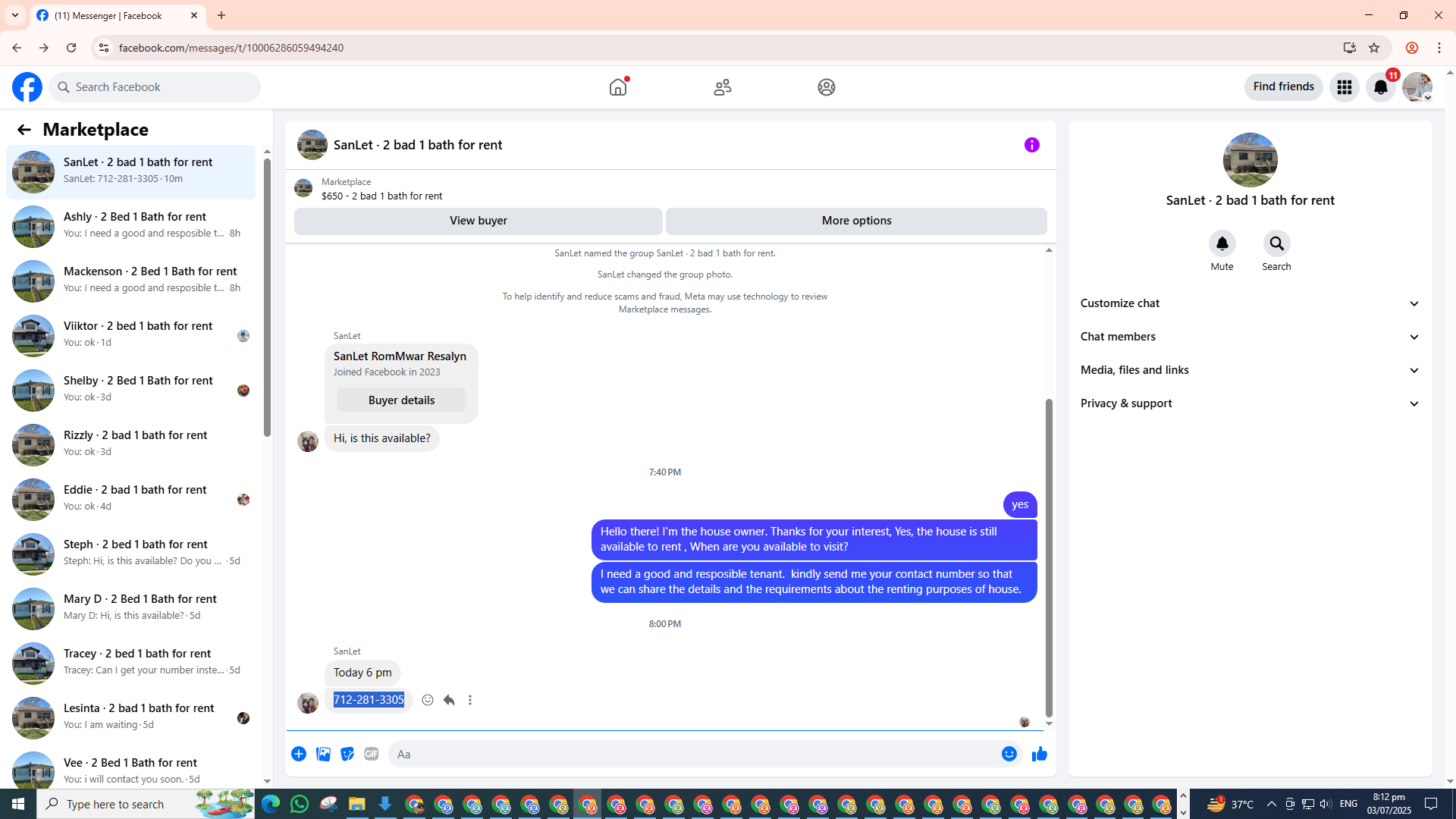1456x819 pixels.
Task: Click the conversation information icon
Action: (1031, 145)
